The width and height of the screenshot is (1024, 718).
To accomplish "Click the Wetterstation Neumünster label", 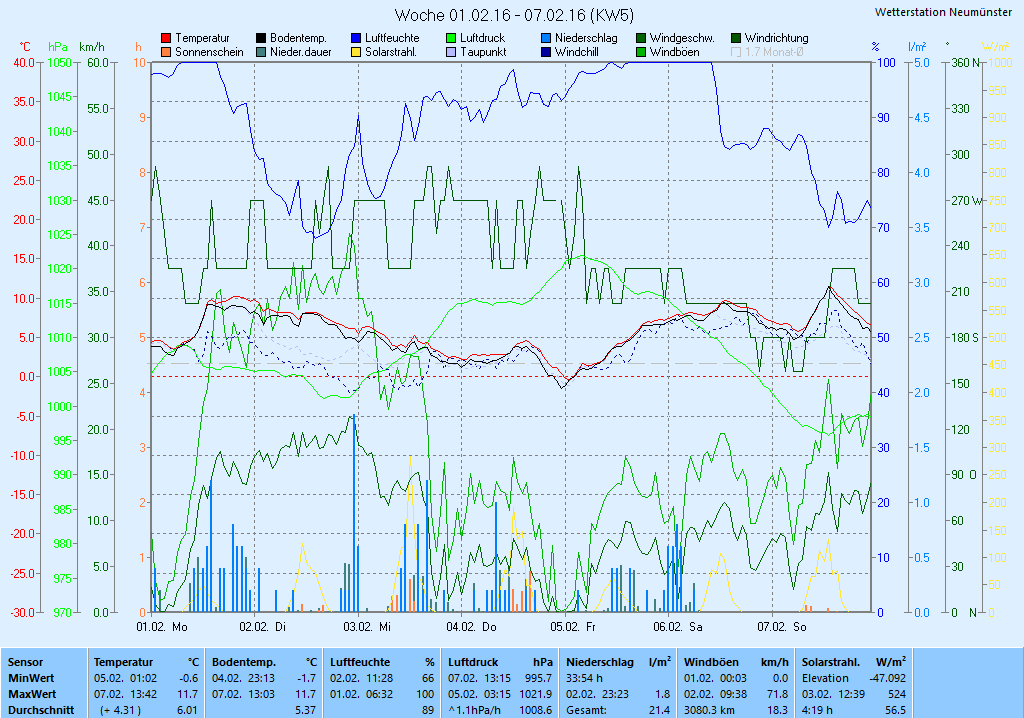I will coord(942,12).
